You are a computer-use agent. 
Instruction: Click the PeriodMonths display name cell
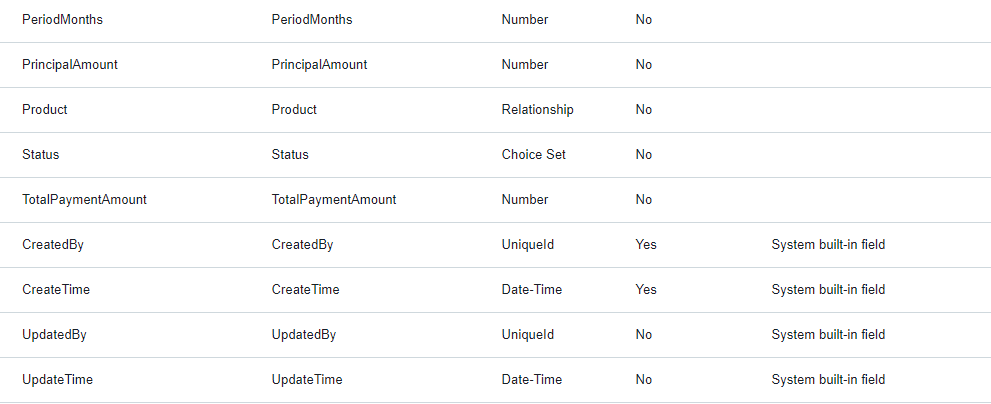pos(312,20)
